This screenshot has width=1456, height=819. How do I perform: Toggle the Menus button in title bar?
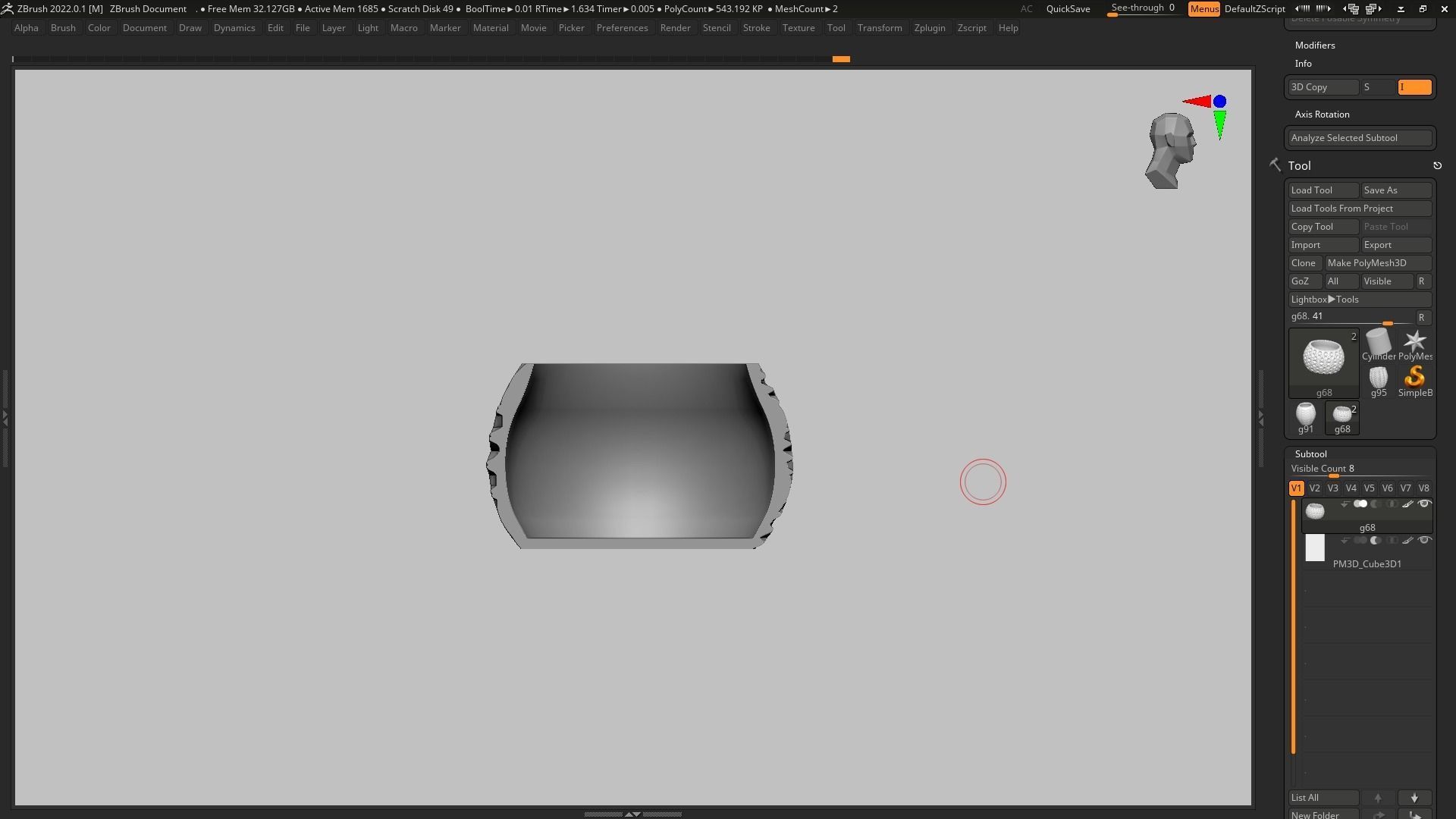point(1203,9)
